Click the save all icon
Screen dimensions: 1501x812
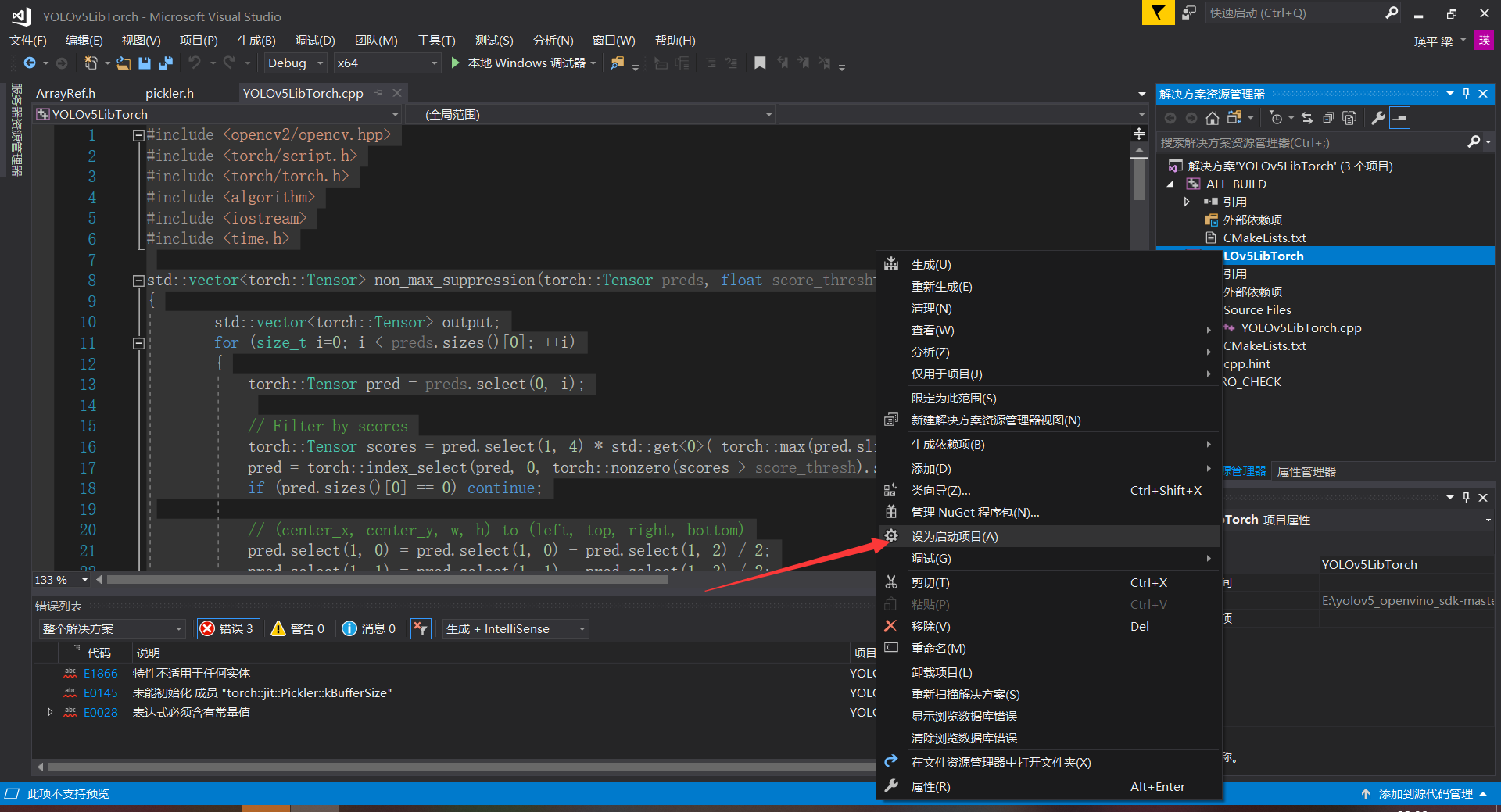click(x=166, y=63)
